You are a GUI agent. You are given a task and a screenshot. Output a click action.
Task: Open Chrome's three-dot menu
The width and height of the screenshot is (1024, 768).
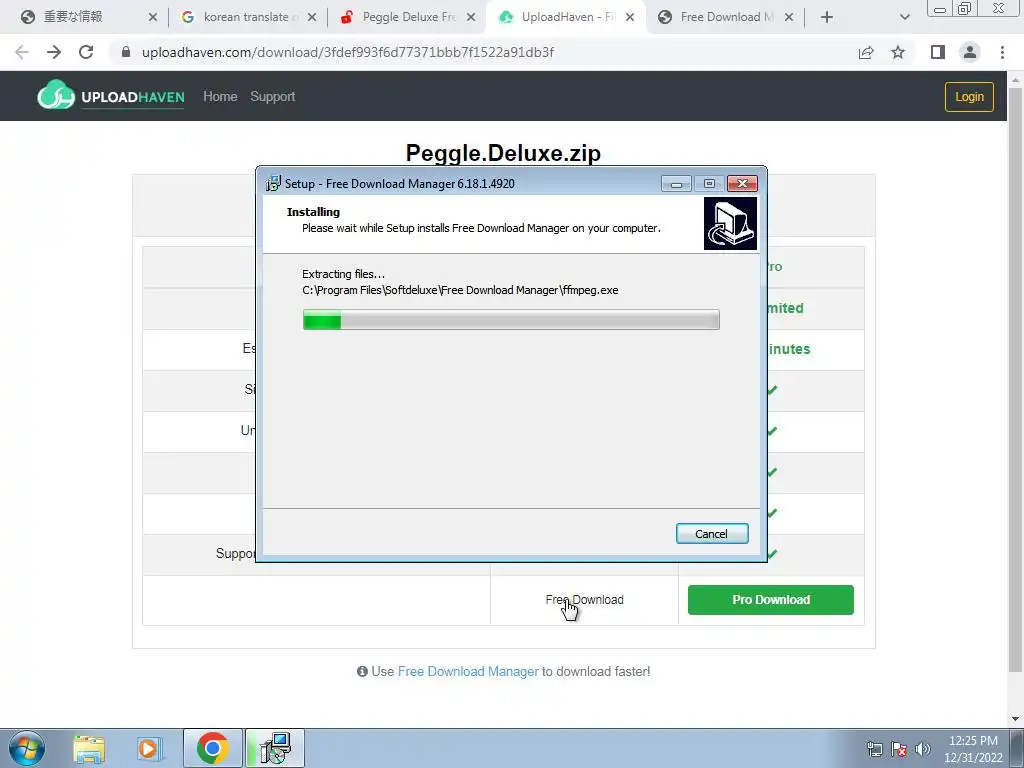click(1002, 52)
